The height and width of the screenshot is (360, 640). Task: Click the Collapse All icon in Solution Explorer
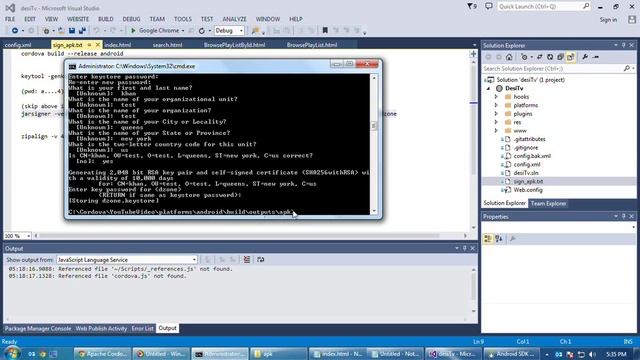[x=560, y=57]
